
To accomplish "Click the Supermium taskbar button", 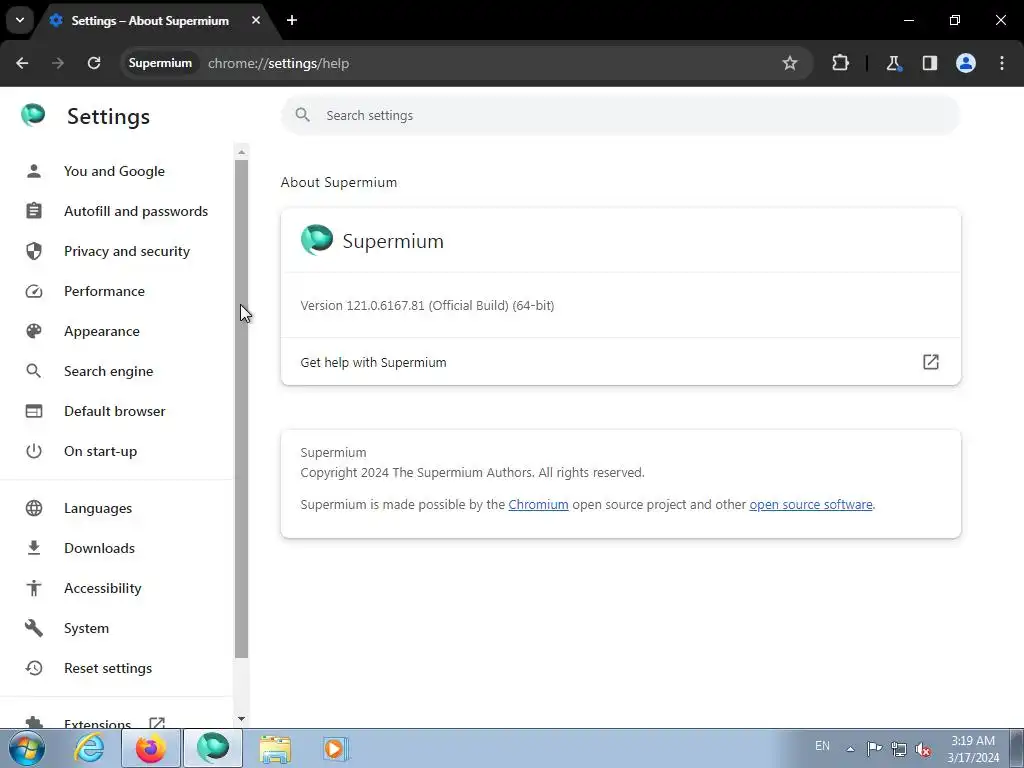I will (213, 748).
